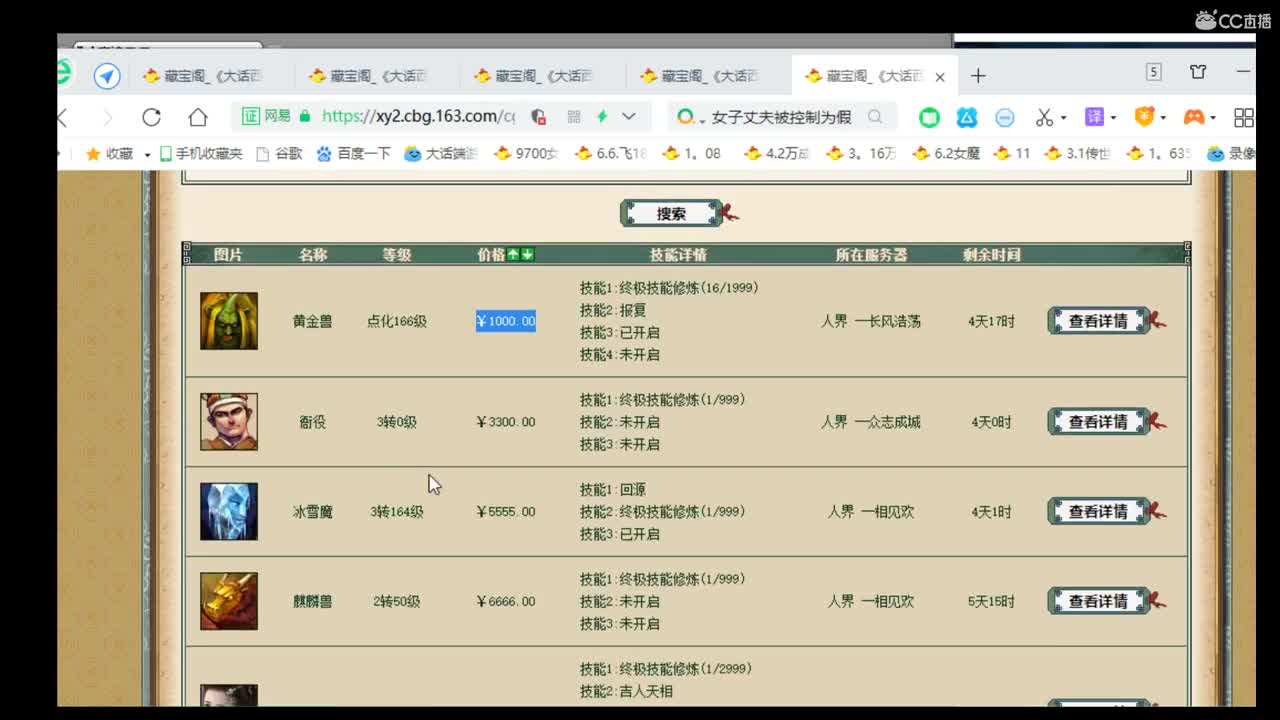Expand the translate tool dropdown arrow
Screen dimensions: 1280x720
tap(1113, 118)
